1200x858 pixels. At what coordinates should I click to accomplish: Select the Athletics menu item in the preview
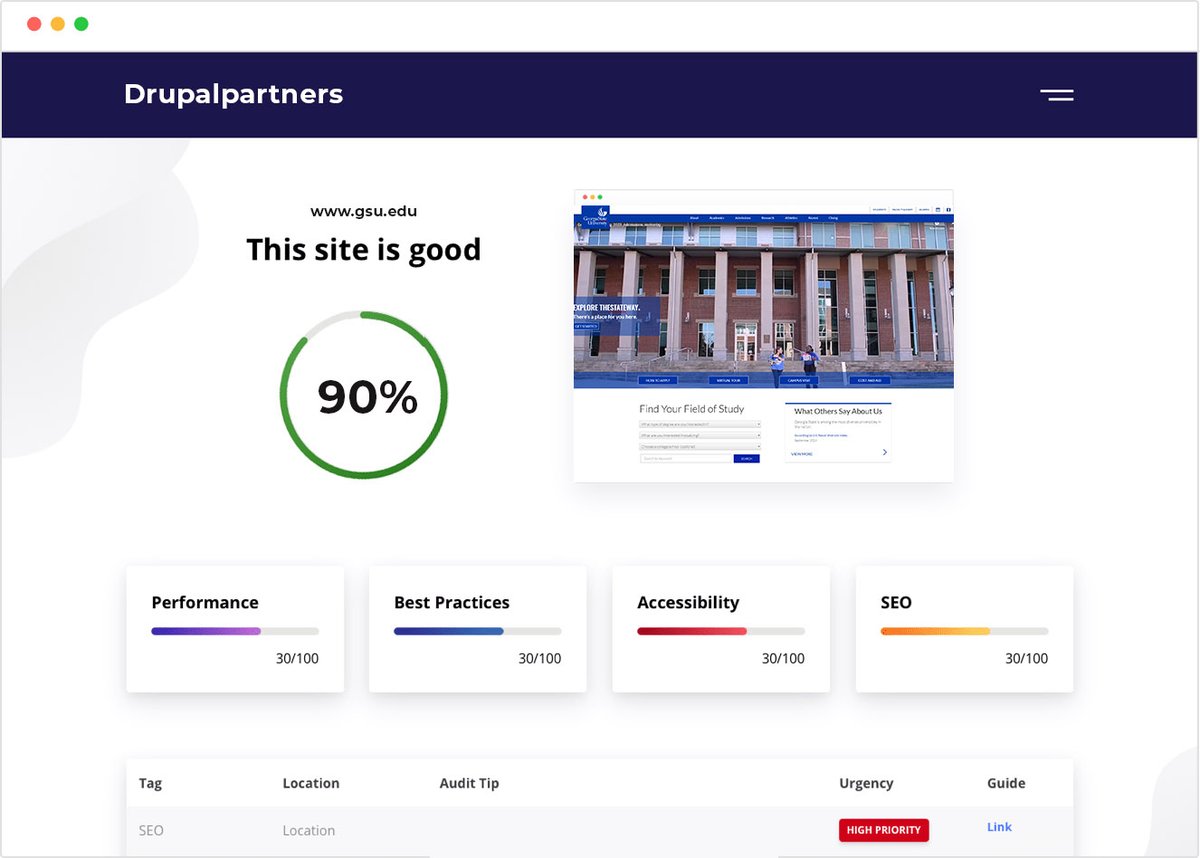[791, 218]
